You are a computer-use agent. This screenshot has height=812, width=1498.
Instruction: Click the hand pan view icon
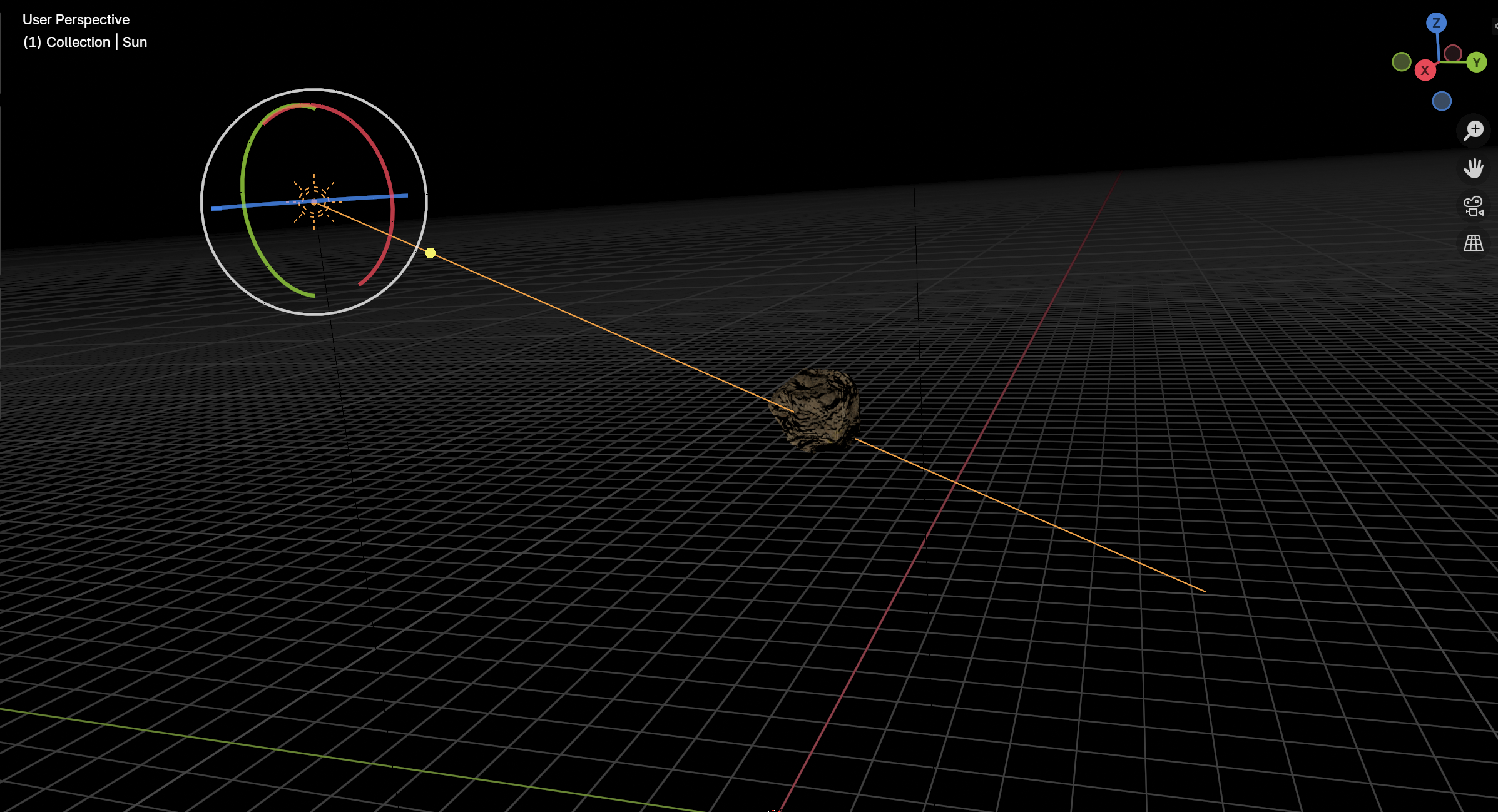(x=1474, y=168)
